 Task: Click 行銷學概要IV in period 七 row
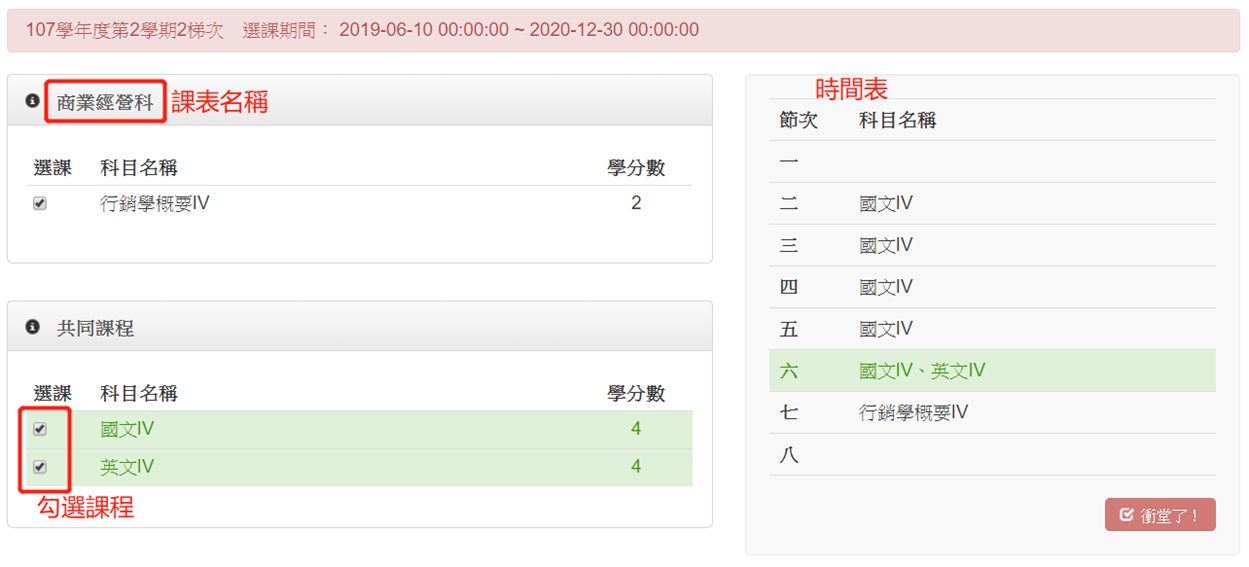tap(913, 412)
